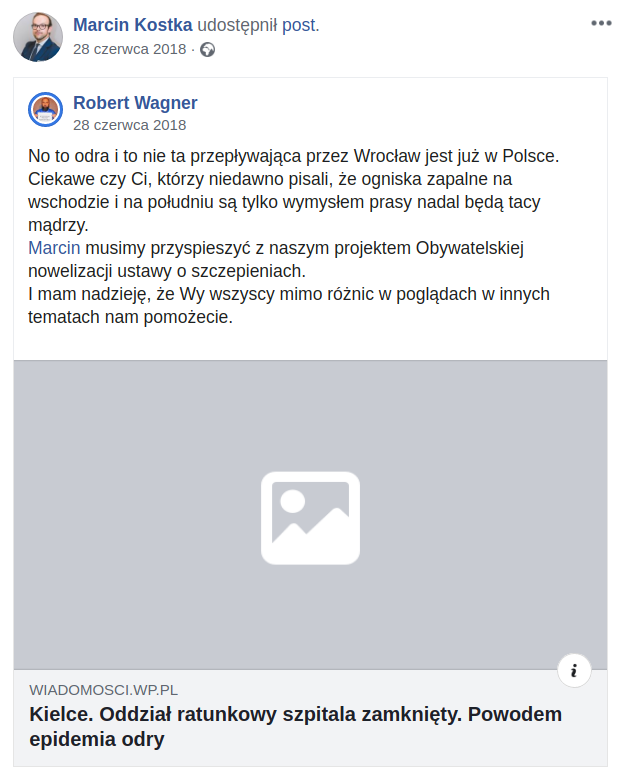Open the Kielce epidemia odry headline

pyautogui.click(x=295, y=726)
